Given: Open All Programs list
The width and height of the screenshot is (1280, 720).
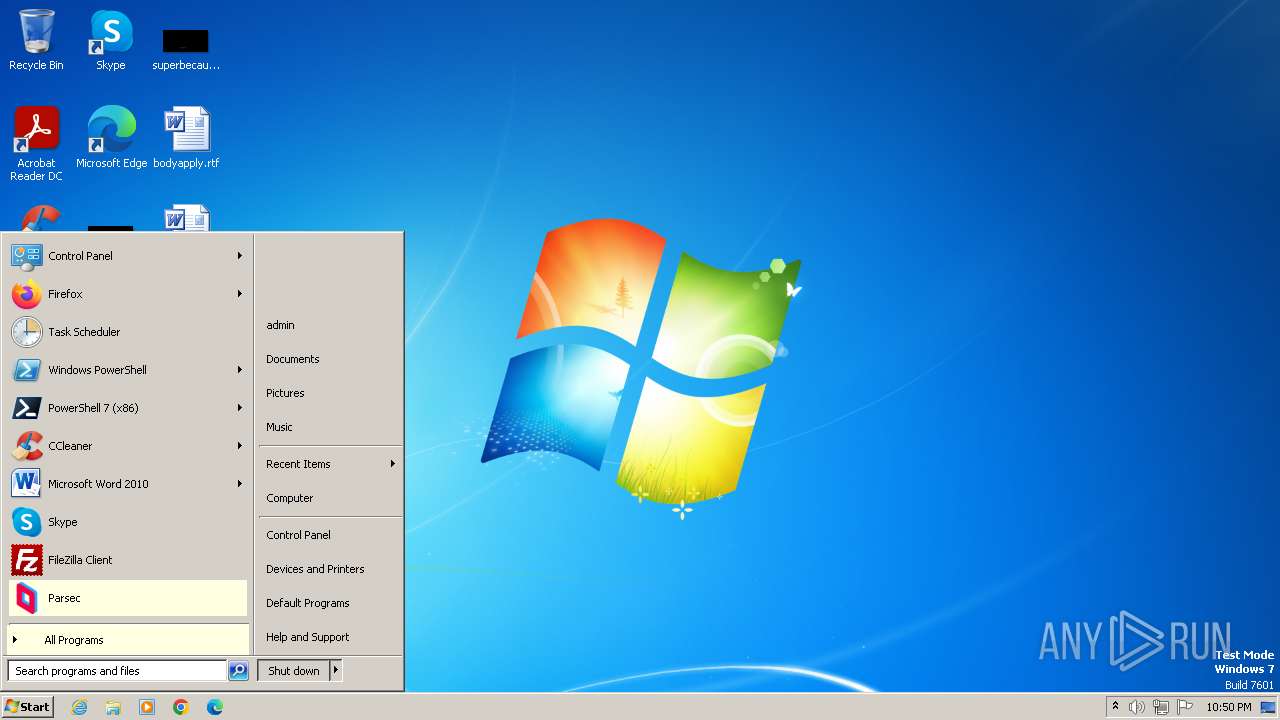Looking at the screenshot, I should coord(128,640).
